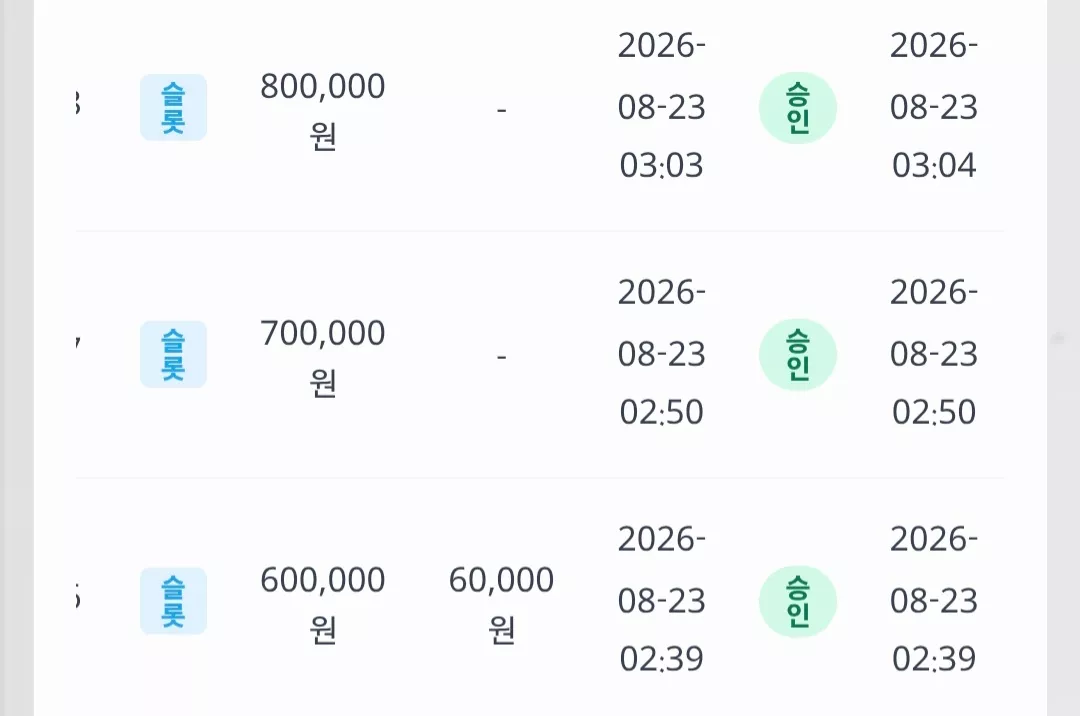Click processed time 2026-08-23 03:04
Screen dimensions: 1080x716
[934, 105]
